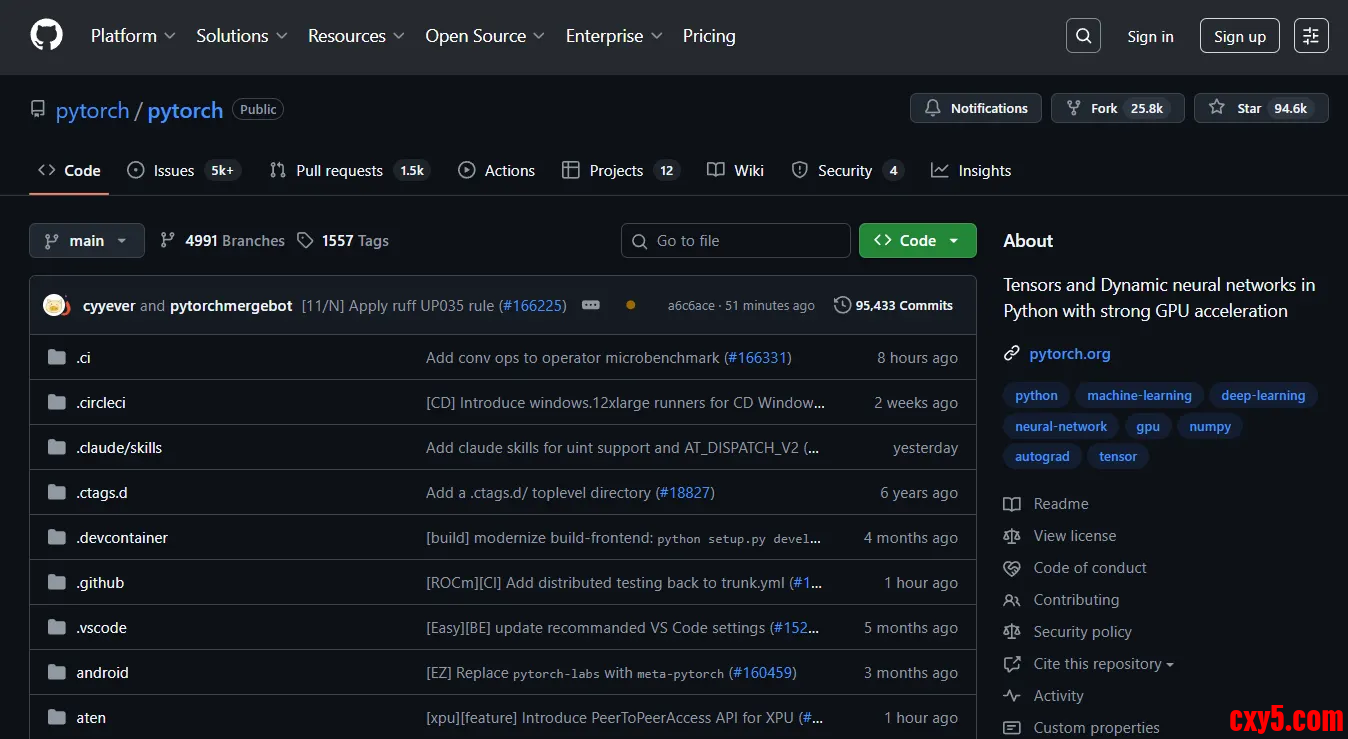1348x739 pixels.
Task: Open 4991 Branches list
Action: (x=222, y=241)
